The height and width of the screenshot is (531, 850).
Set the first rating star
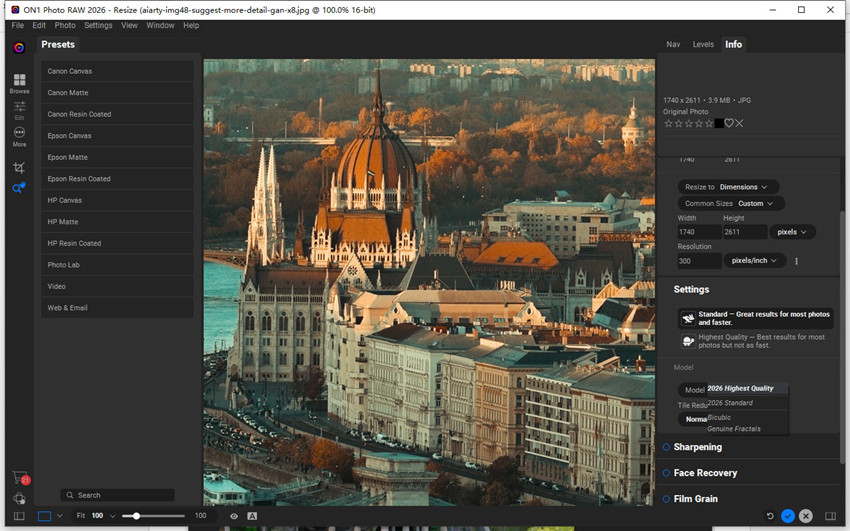click(668, 124)
